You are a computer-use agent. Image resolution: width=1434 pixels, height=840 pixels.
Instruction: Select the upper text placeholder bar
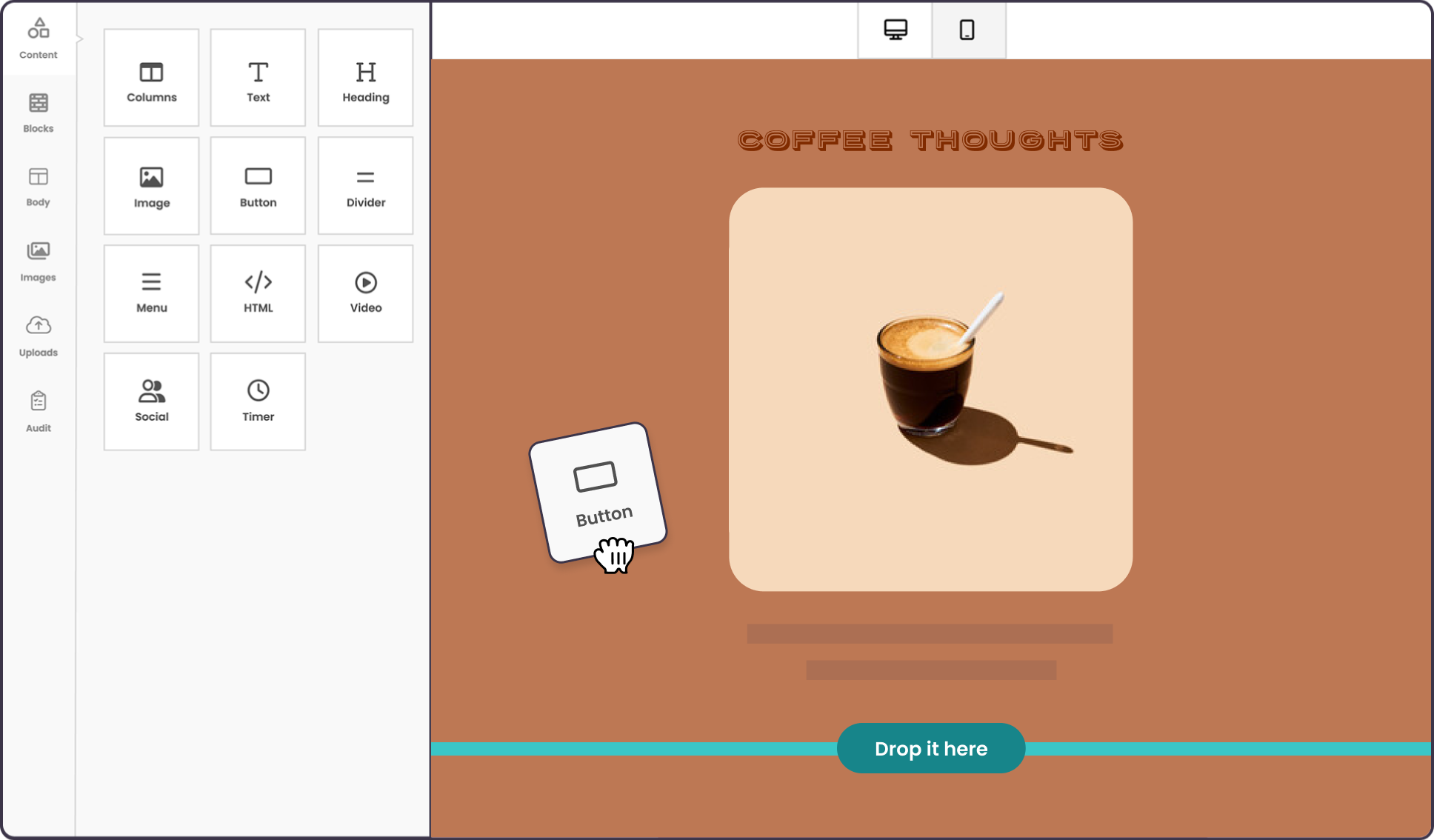click(x=930, y=633)
